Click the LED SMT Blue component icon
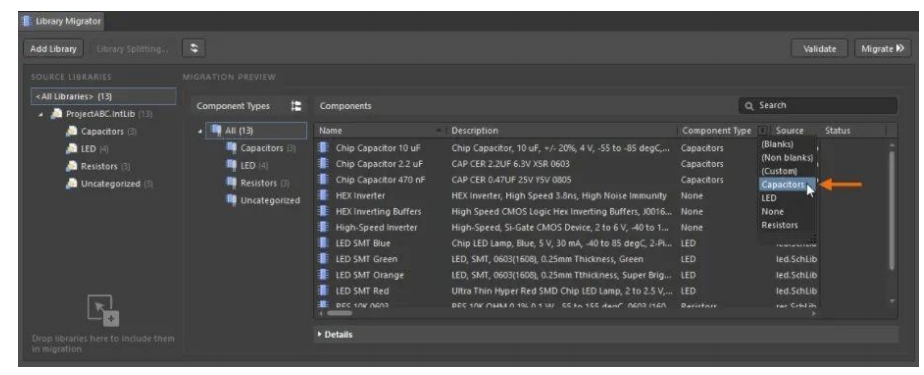The height and width of the screenshot is (375, 924). (324, 243)
